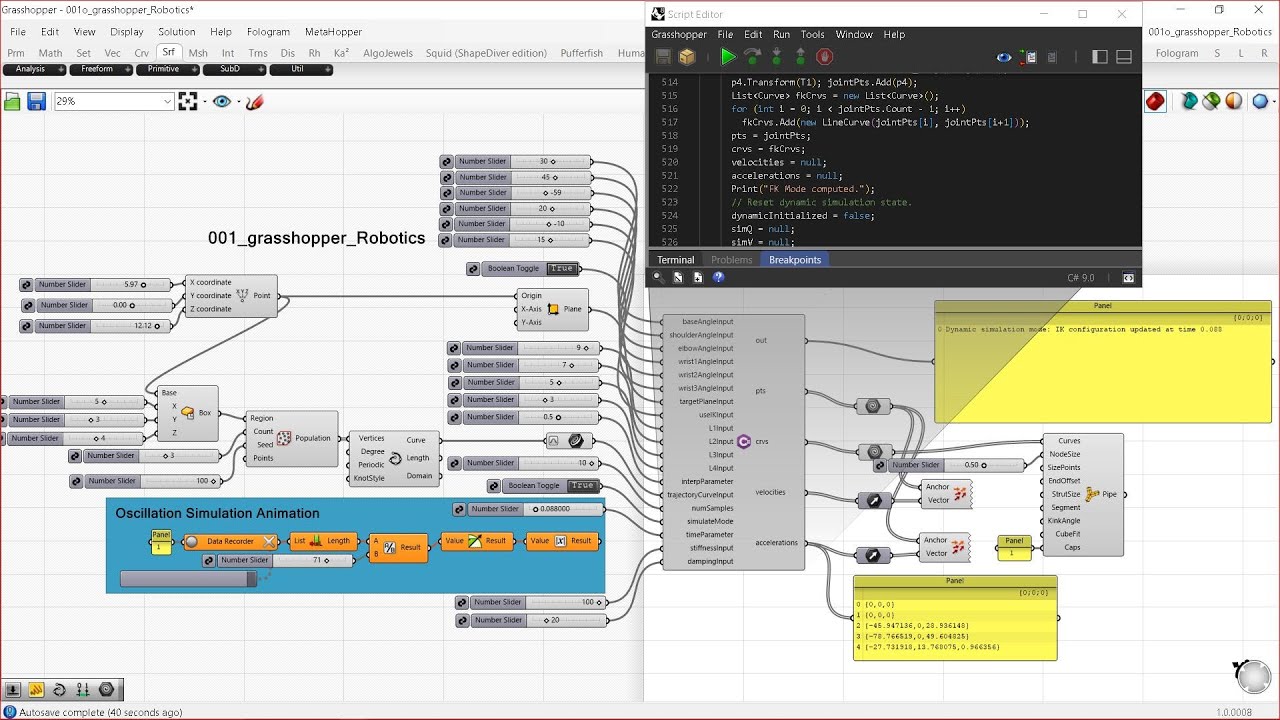1280x720 pixels.
Task: Switch to the Terminal tab
Action: (675, 260)
